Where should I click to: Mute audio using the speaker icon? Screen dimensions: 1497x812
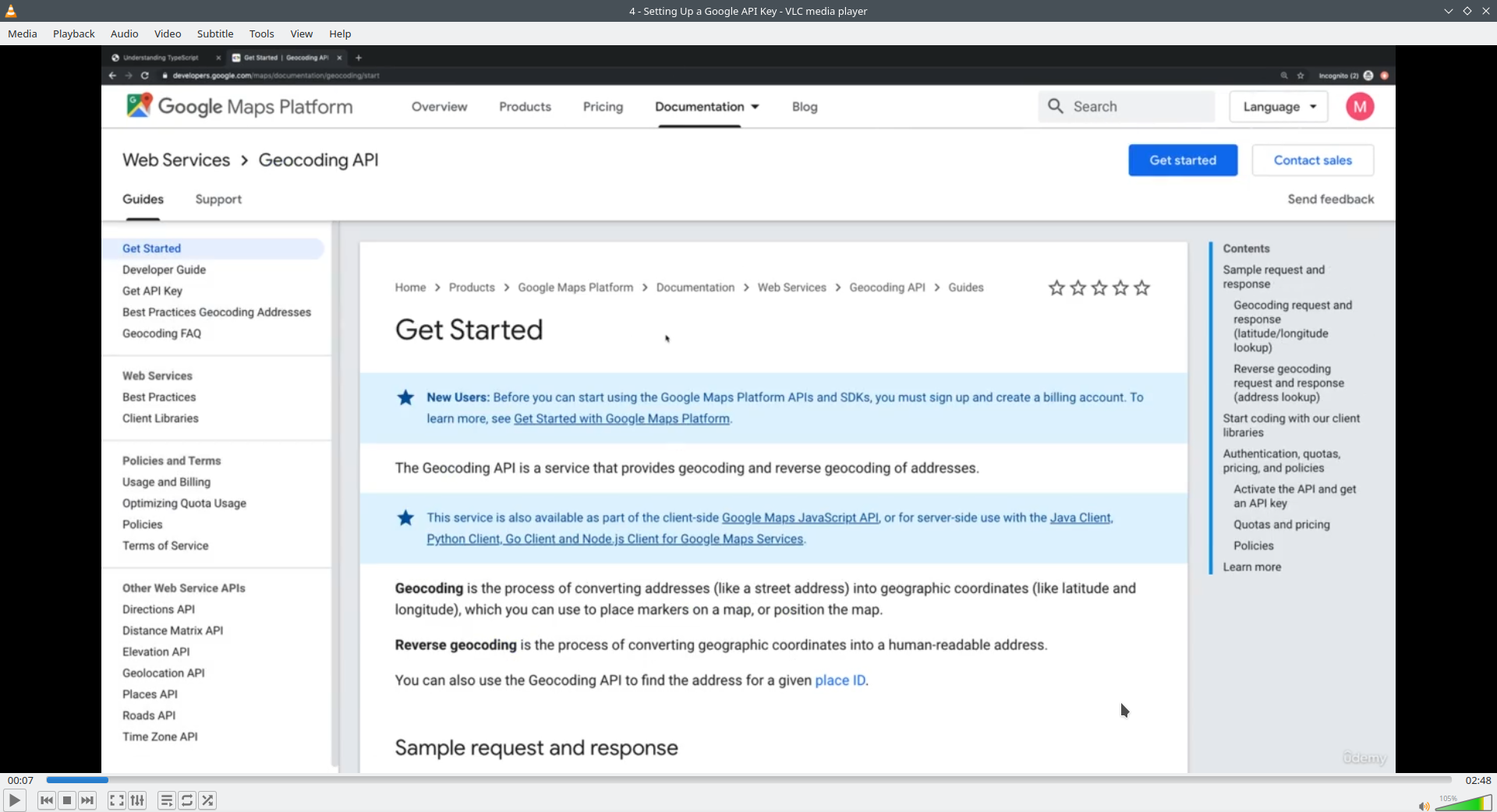pyautogui.click(x=1424, y=806)
